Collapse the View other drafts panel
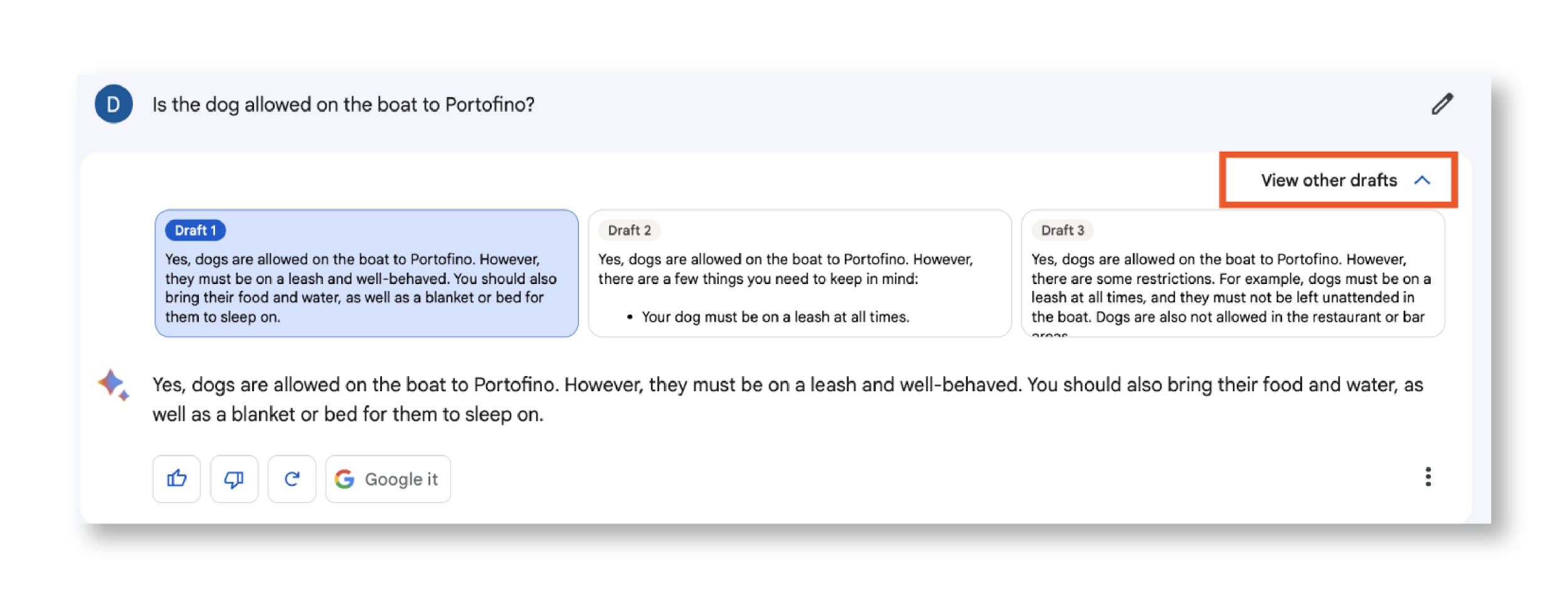1568x598 pixels. pyautogui.click(x=1328, y=181)
